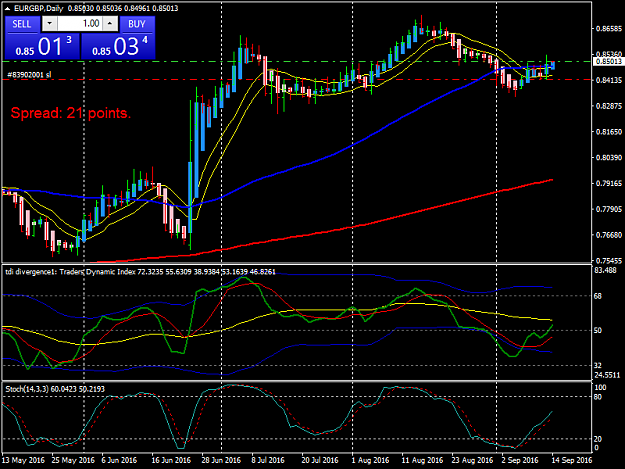
Task: Click the 0.82875 price axis label
Action: 609,106
